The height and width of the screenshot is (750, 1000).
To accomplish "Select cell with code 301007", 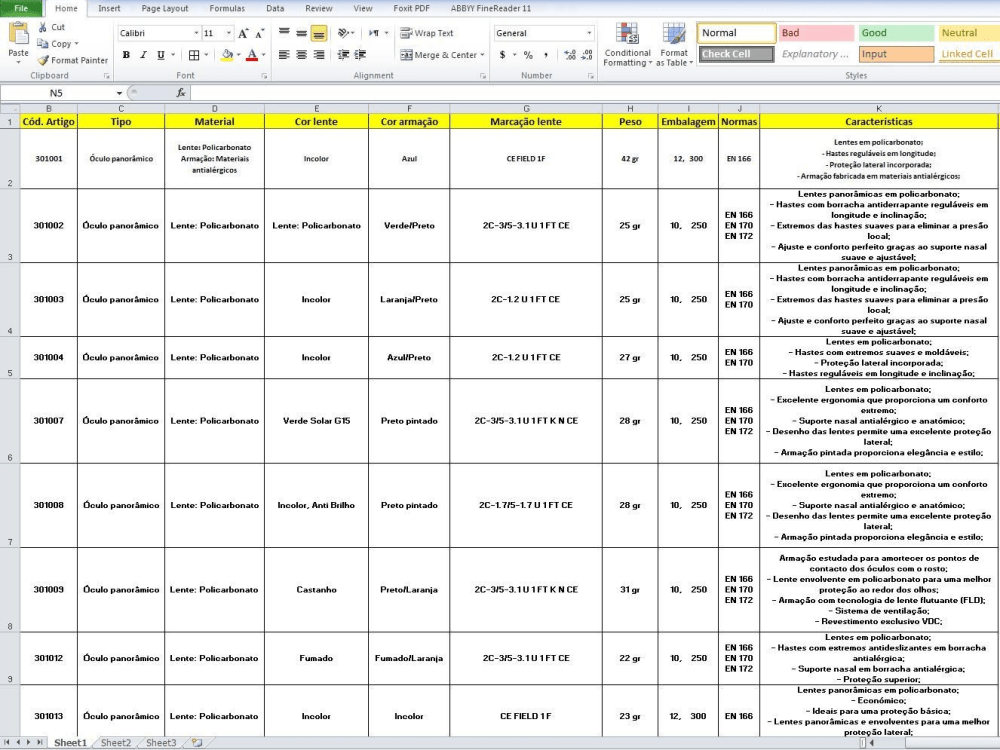I will [x=48, y=421].
